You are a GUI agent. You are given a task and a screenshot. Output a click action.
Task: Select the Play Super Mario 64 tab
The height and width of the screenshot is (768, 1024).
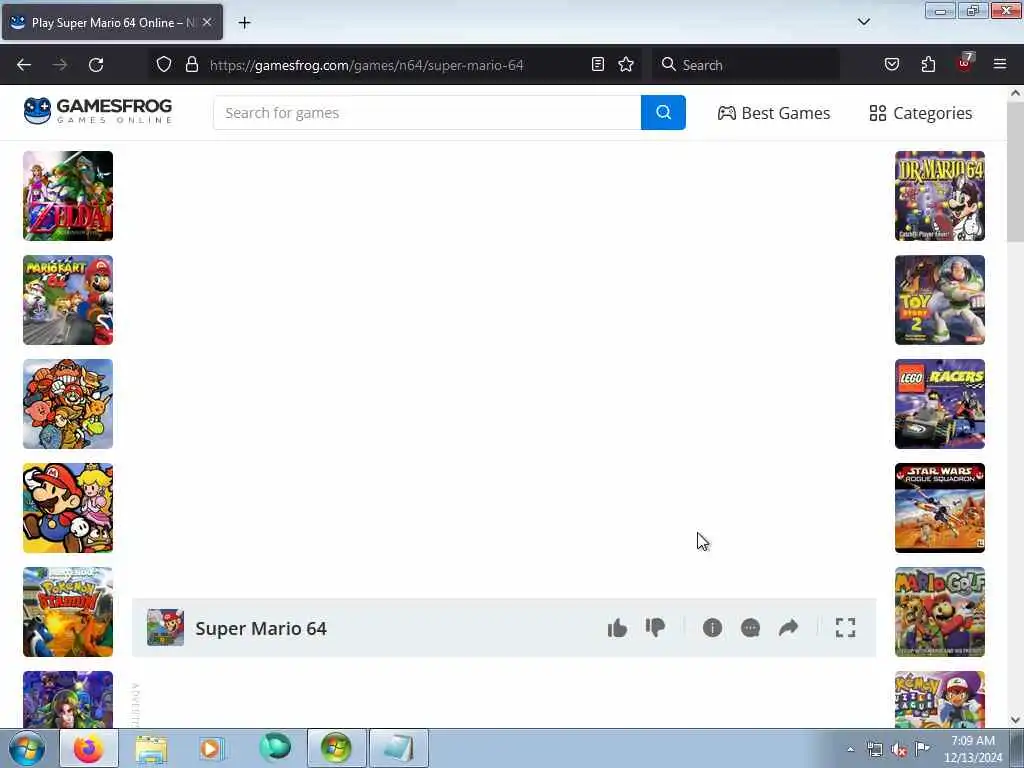coord(112,22)
